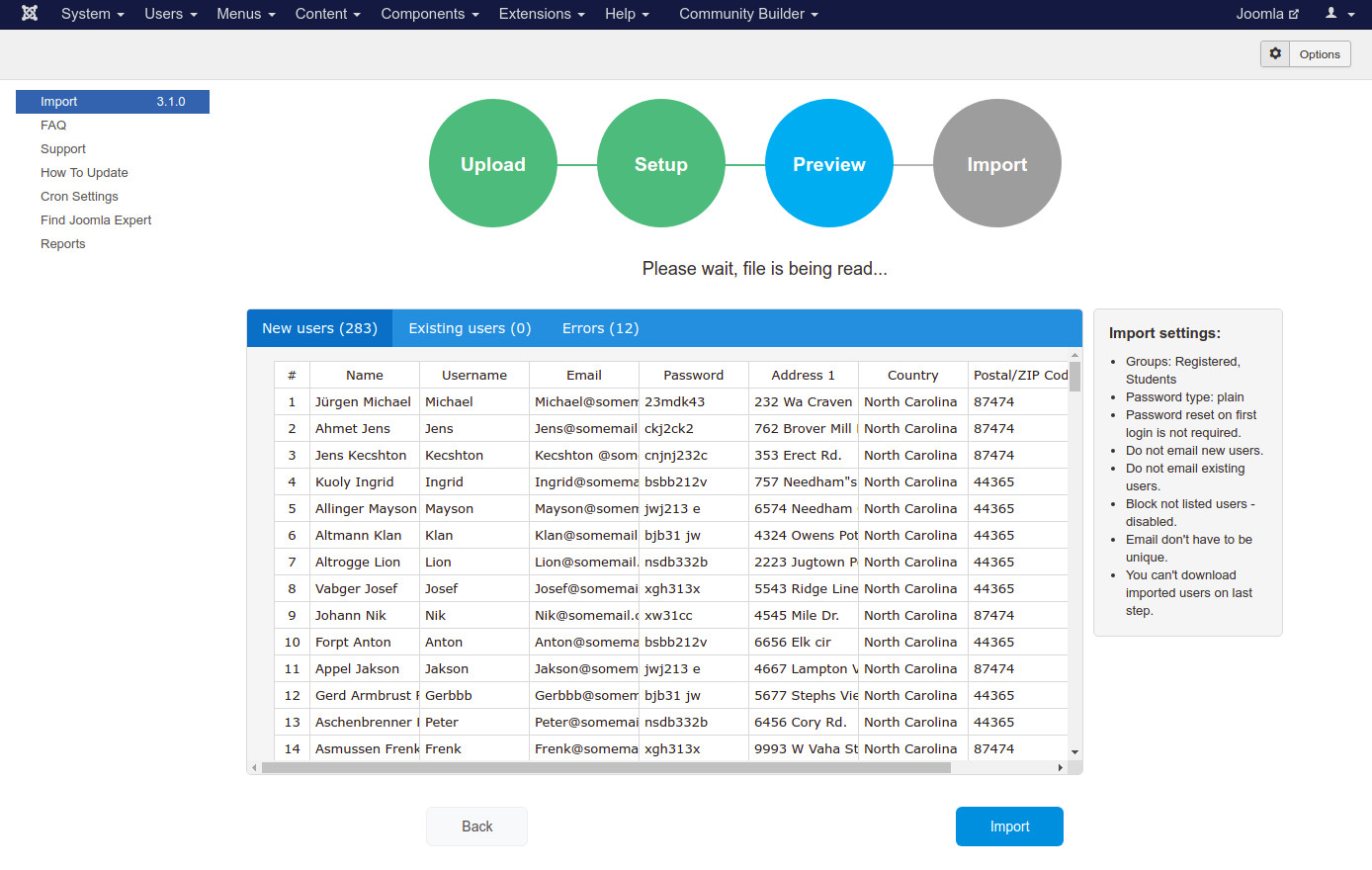Click the gray Import step circle
Image resolution: width=1372 pixels, height=870 pixels.
coord(996,164)
